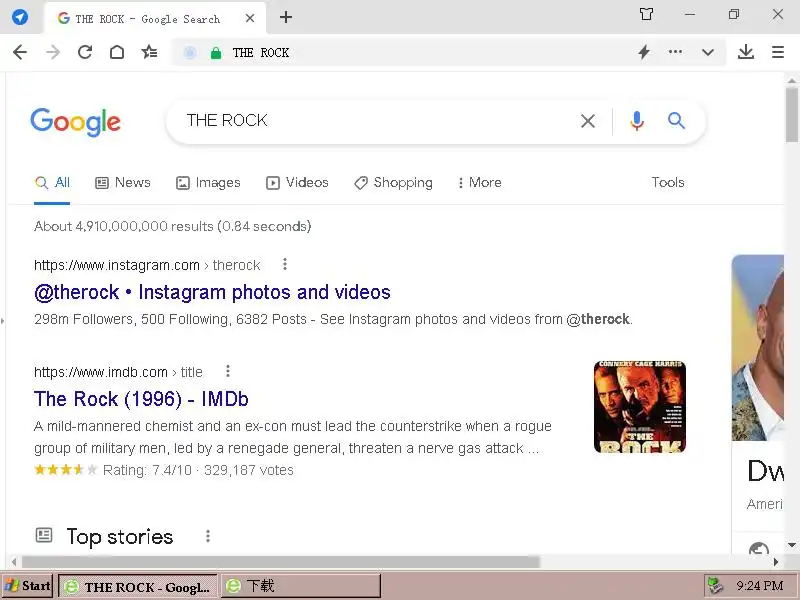Click the results count text

(172, 227)
